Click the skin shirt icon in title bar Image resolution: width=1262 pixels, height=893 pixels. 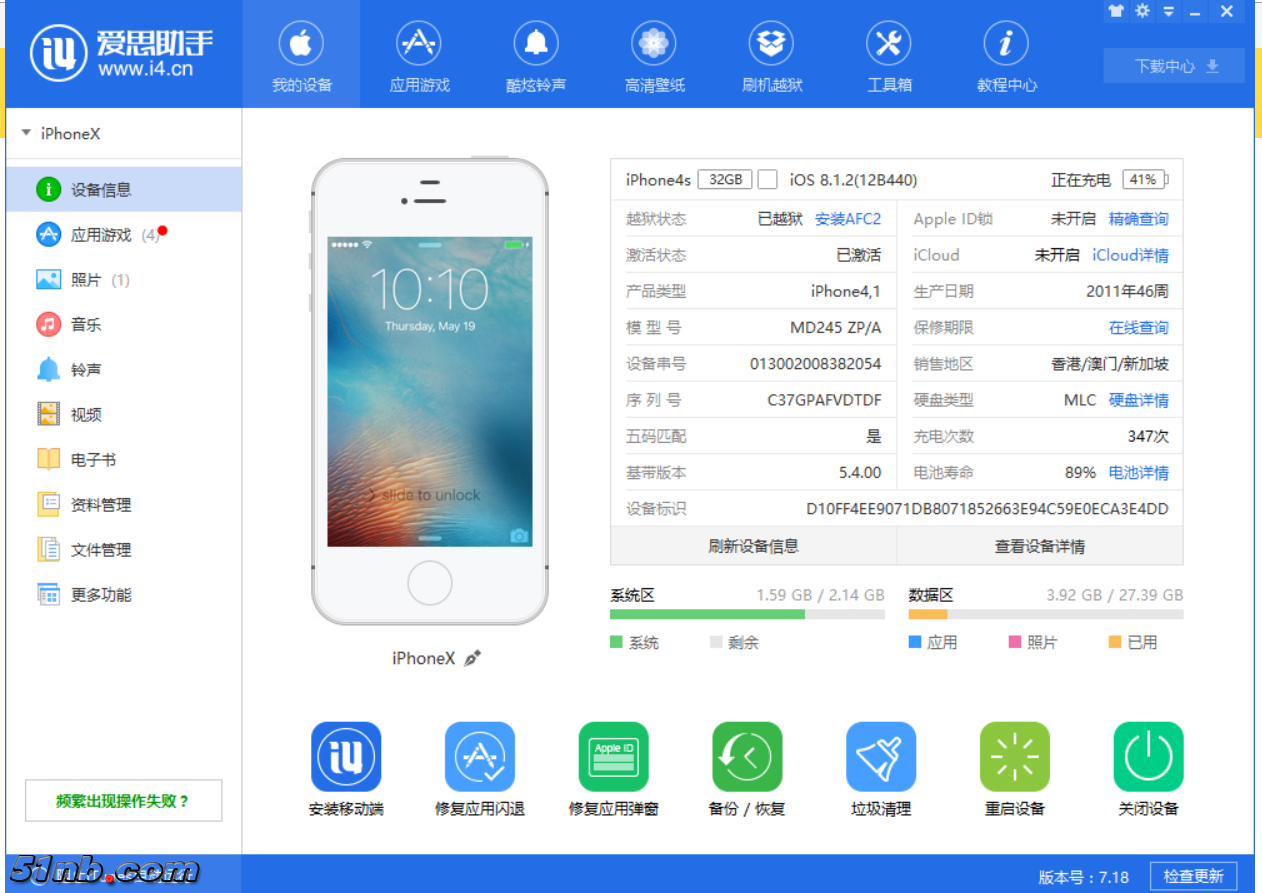pos(1116,11)
